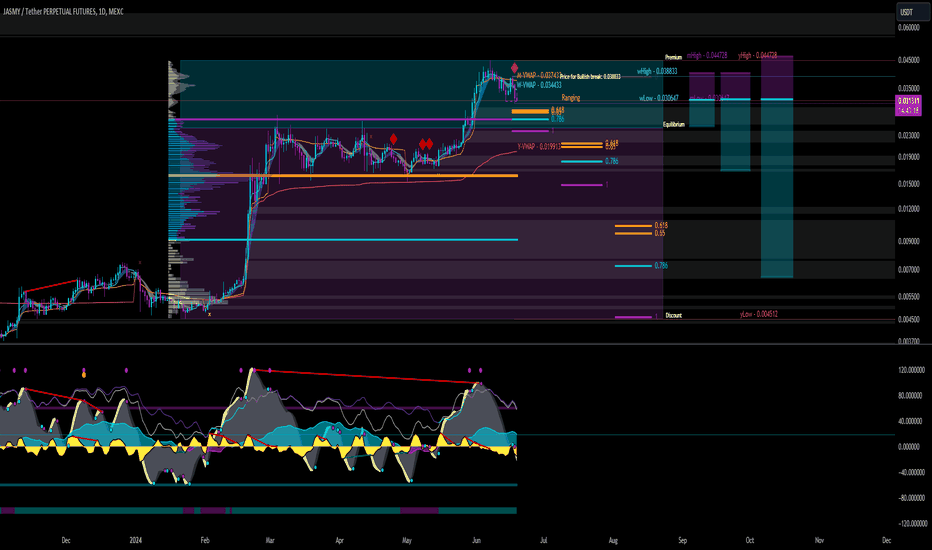Screen dimensions: 932x550
Task: Click the -120.000000 oscillator axis label
Action: tap(911, 523)
